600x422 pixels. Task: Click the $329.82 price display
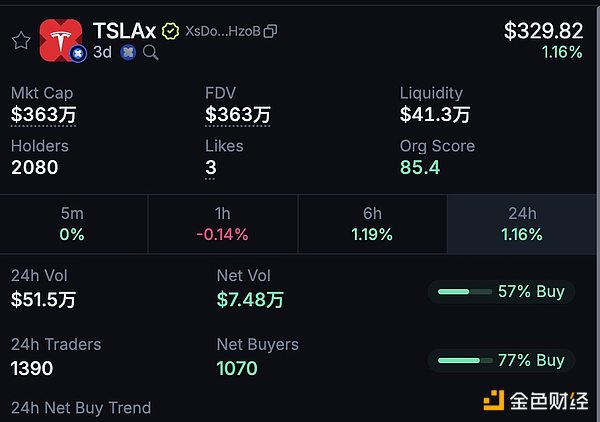[542, 31]
